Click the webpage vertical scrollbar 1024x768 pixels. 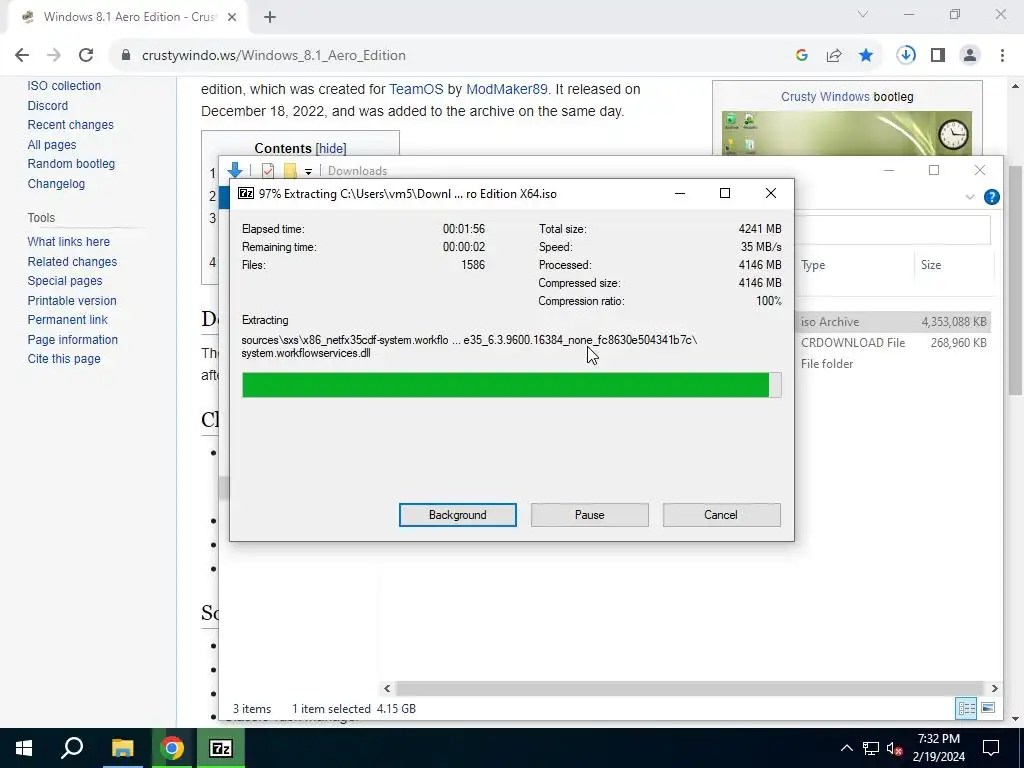coord(1015,281)
